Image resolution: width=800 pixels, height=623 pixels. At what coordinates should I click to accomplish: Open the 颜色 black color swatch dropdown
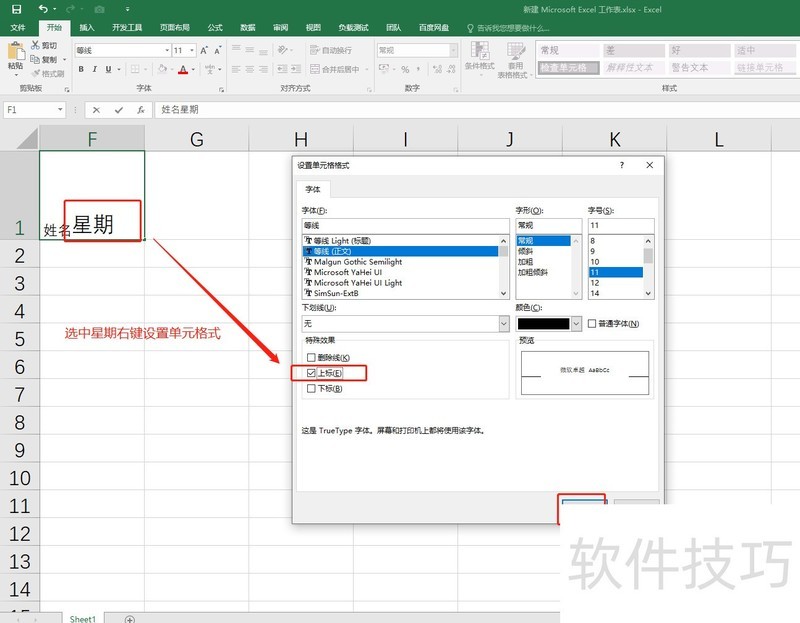coord(575,322)
